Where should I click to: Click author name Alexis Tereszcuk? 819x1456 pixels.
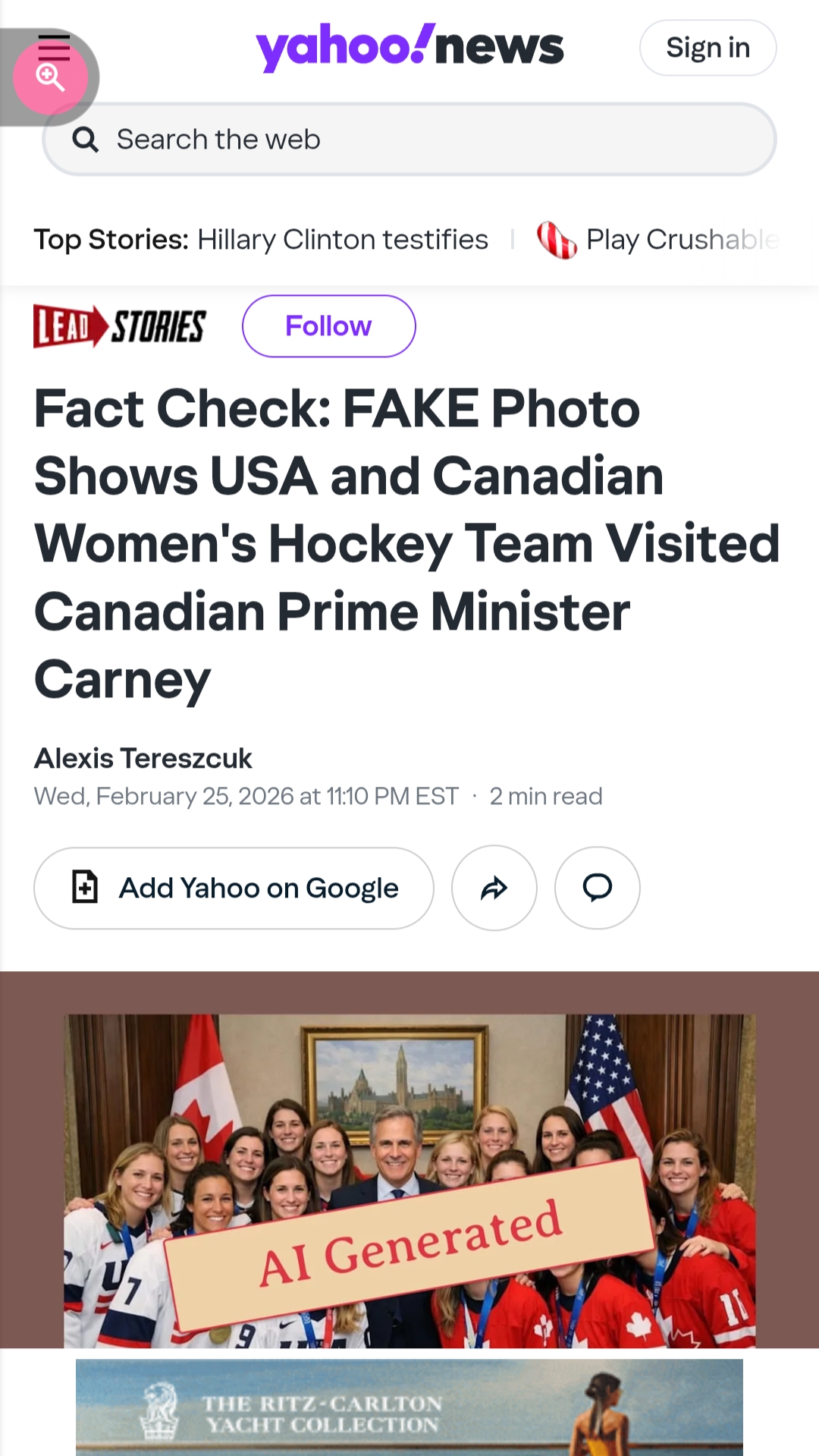[x=143, y=758]
